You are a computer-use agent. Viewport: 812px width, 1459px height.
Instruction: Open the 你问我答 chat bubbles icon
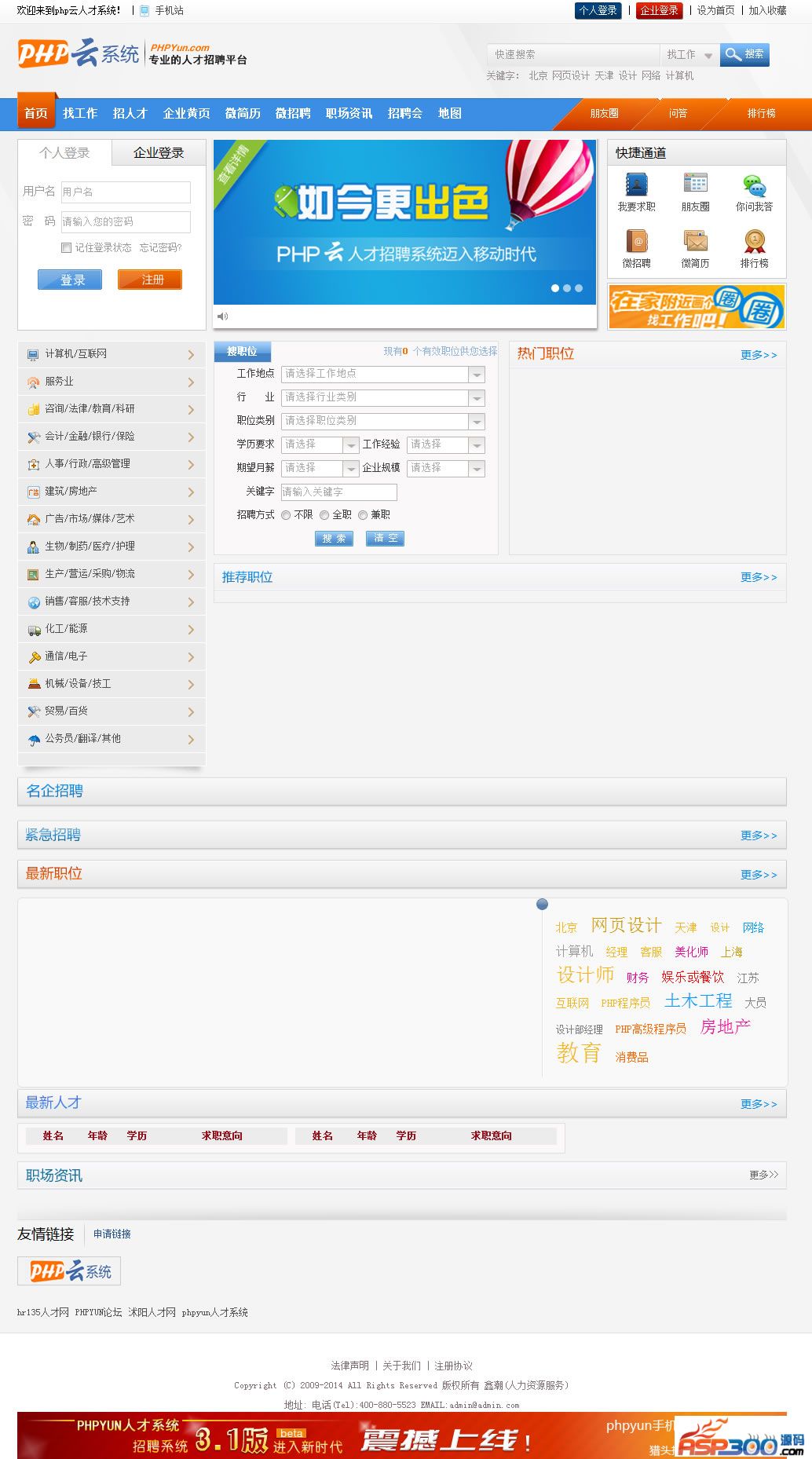[x=754, y=185]
